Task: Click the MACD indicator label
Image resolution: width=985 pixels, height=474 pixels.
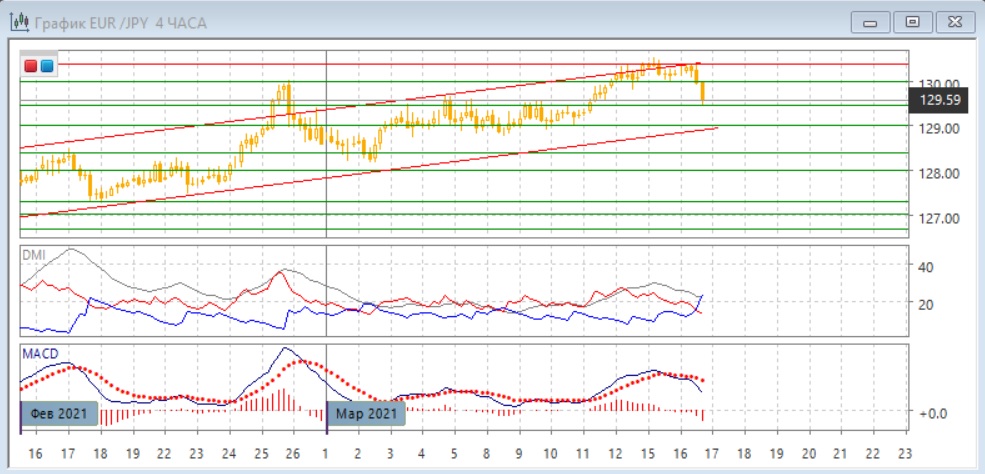Action: pyautogui.click(x=38, y=354)
